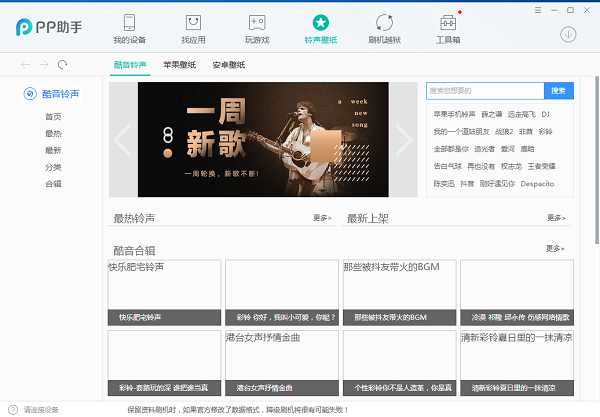Click the 刚好遇见你 search tag
This screenshot has width=600, height=417.
click(497, 184)
